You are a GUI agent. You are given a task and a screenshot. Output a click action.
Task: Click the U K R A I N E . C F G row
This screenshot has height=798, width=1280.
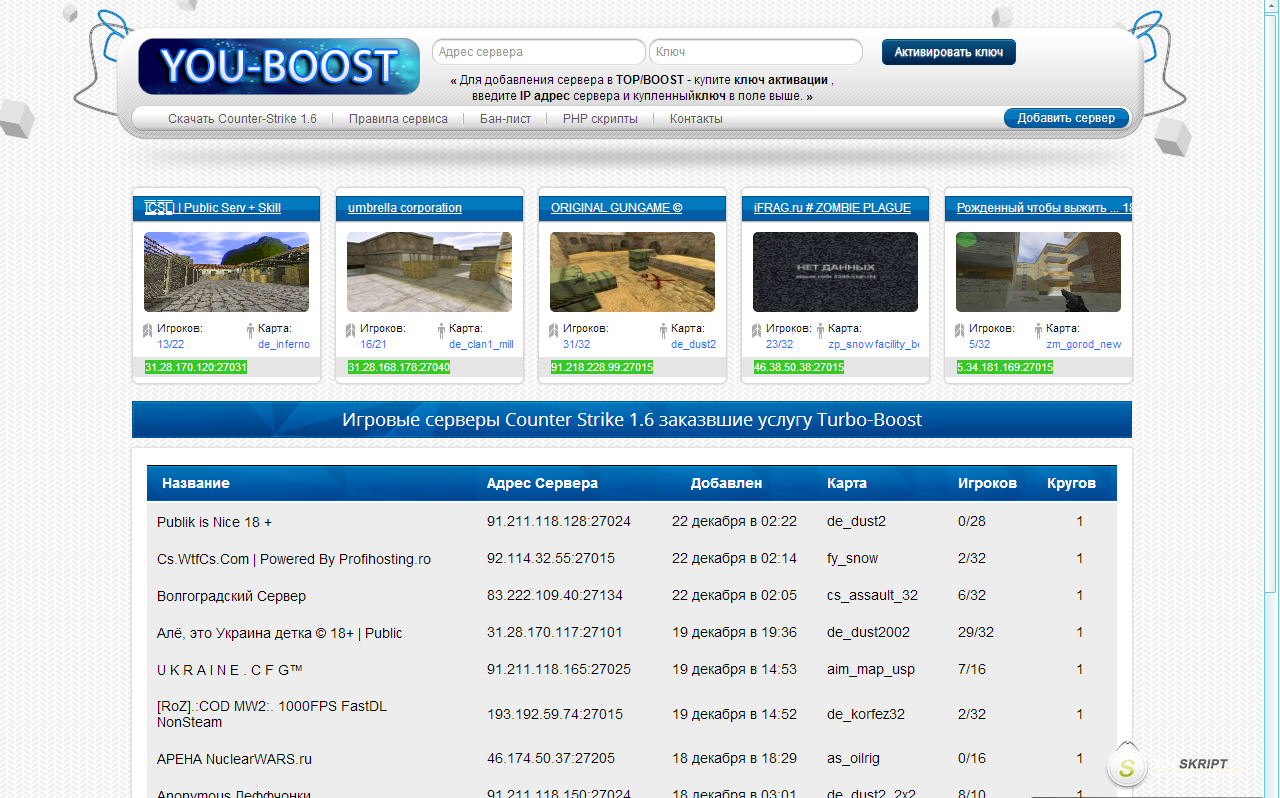click(632, 669)
